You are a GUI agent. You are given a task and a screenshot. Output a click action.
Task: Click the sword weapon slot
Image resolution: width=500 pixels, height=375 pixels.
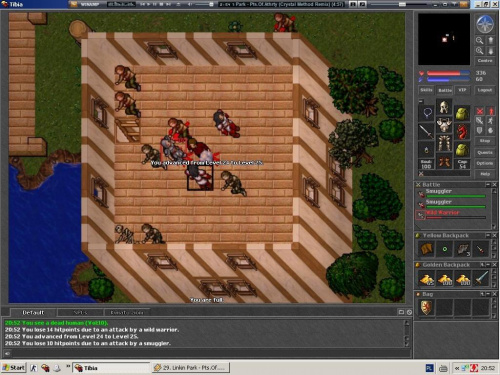click(426, 132)
